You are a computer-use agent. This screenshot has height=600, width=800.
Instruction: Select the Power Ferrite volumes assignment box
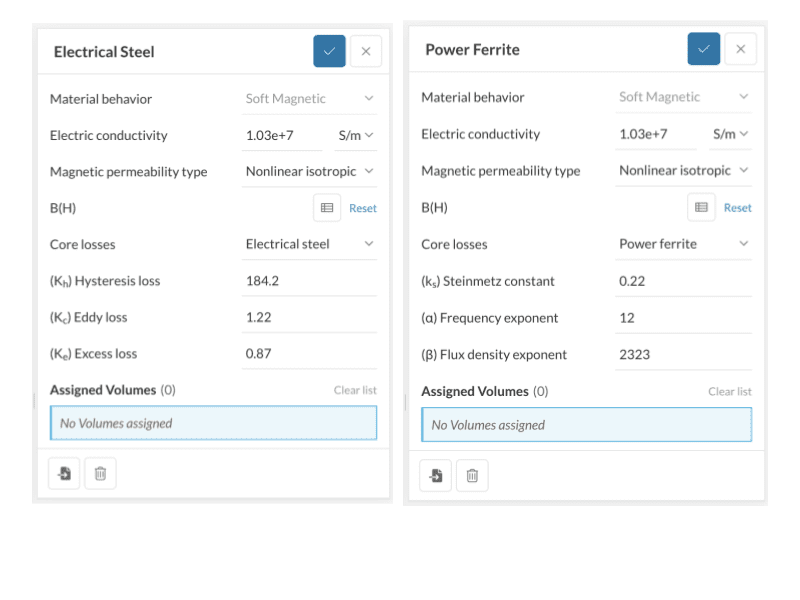pyautogui.click(x=586, y=425)
